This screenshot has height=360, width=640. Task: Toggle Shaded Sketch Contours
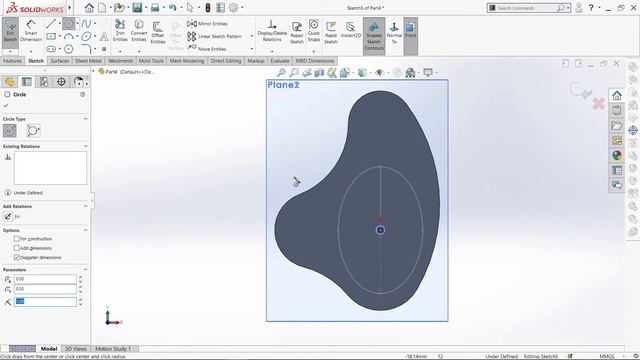[374, 36]
